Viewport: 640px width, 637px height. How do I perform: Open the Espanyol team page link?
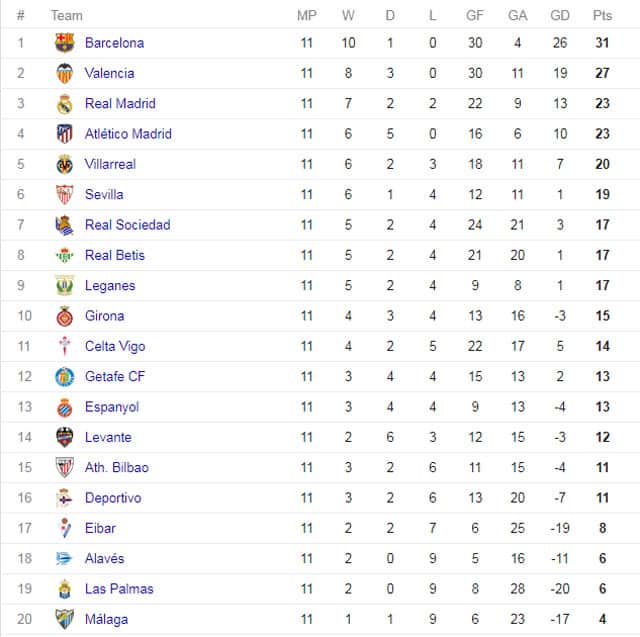point(112,407)
